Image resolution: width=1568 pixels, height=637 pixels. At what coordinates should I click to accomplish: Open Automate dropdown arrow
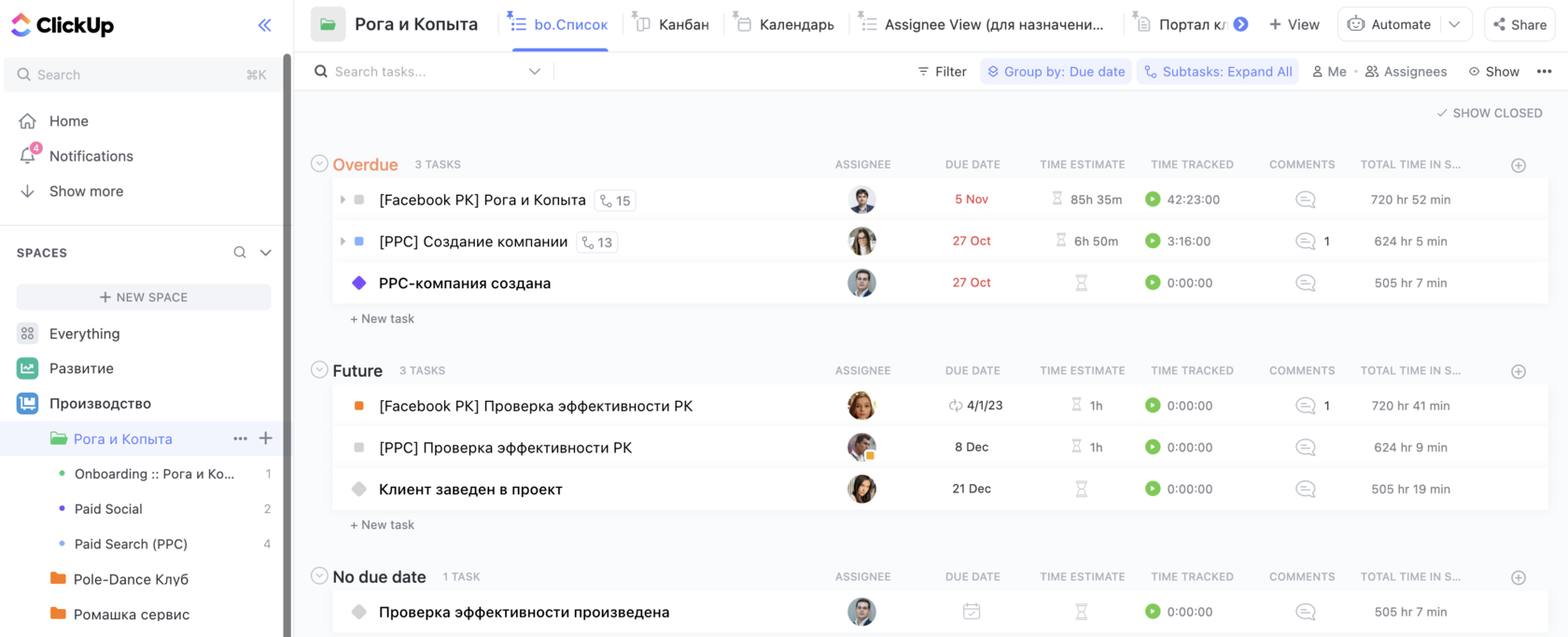coord(1454,25)
